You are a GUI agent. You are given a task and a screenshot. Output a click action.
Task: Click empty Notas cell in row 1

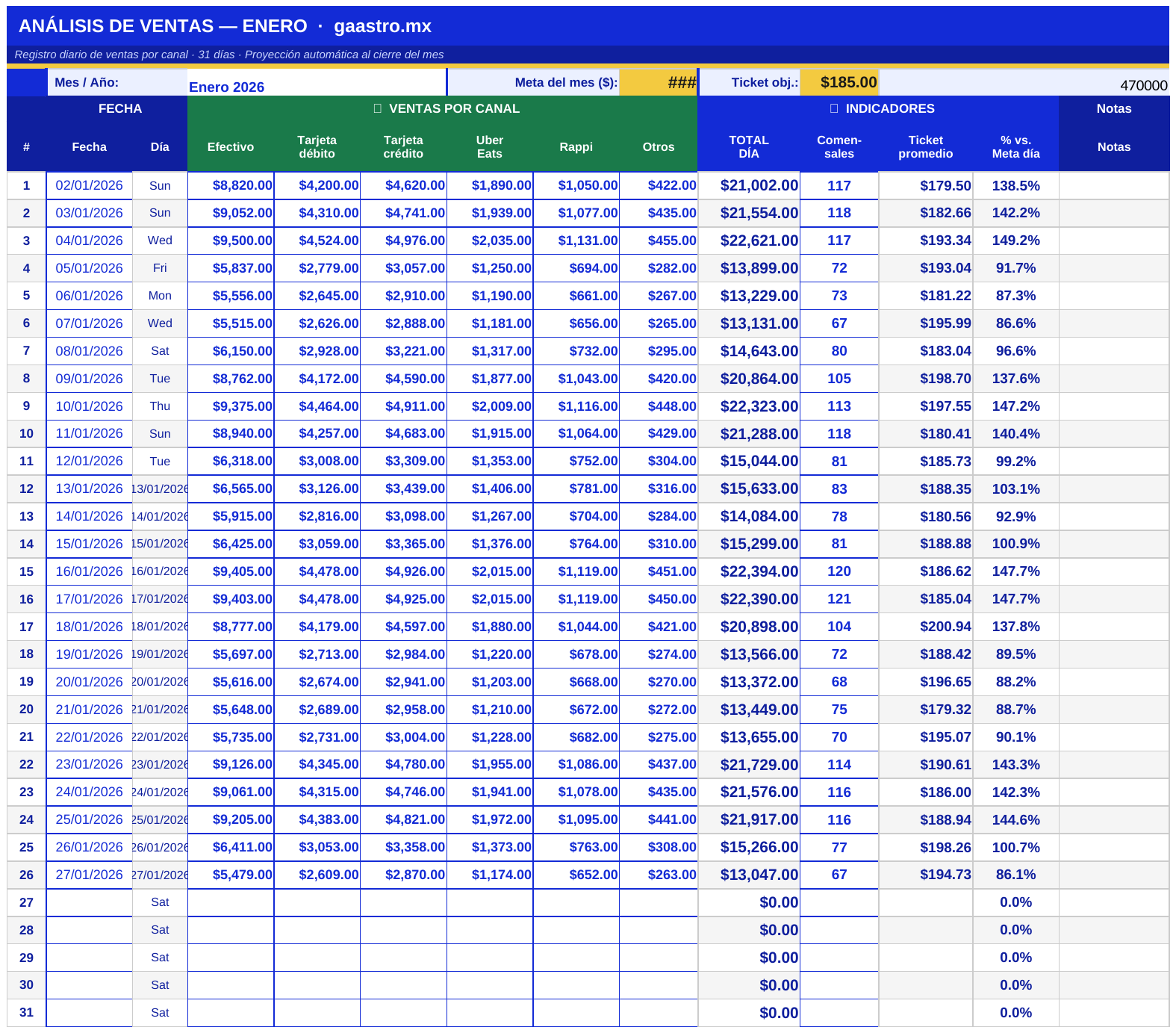[x=1114, y=185]
